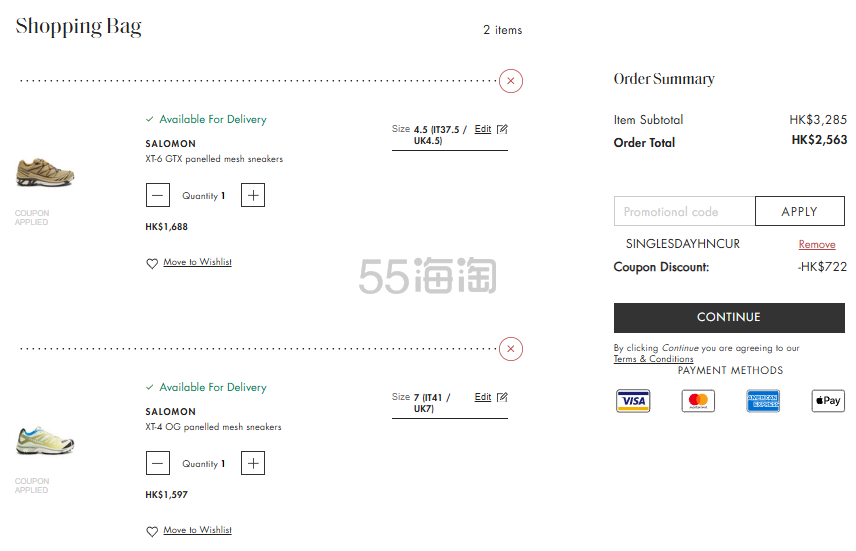Edit size link for XT-4 OG sneakers
856x551 pixels.
click(482, 397)
